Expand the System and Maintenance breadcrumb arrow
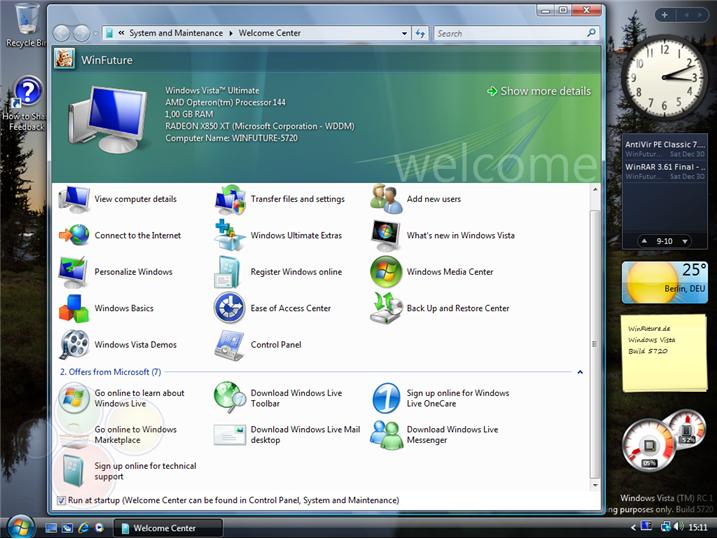The image size is (717, 539). [x=230, y=33]
